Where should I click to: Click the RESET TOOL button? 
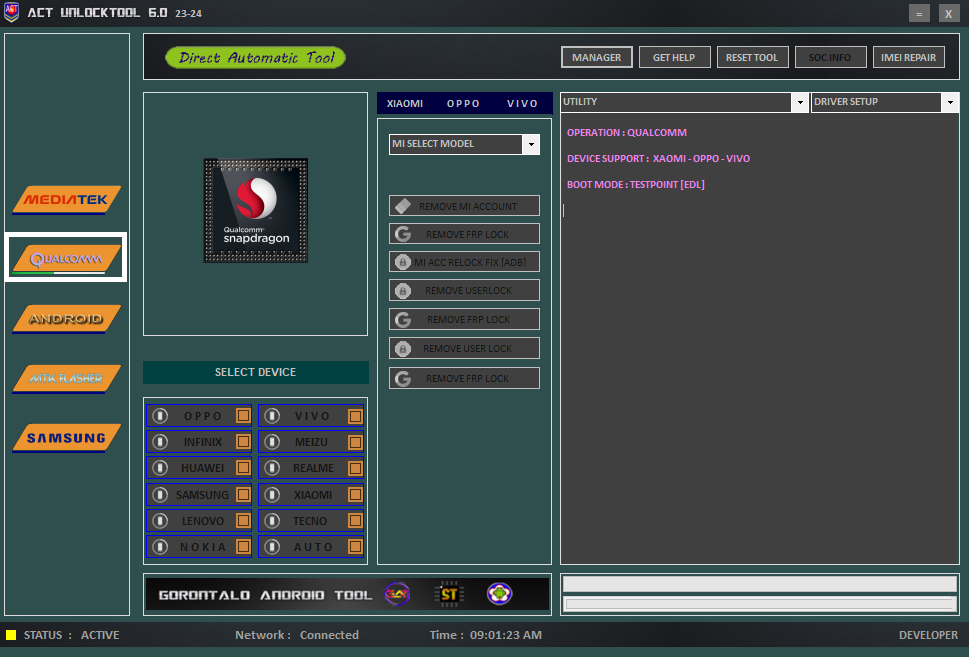(x=752, y=57)
